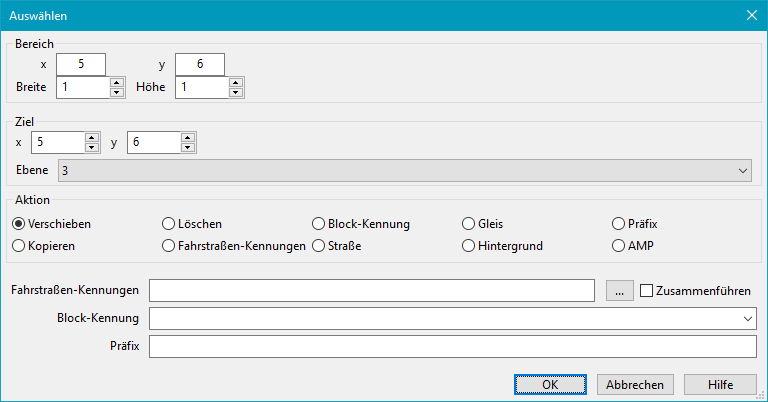Viewport: 768px width, 402px height.
Task: Choose the Straße radio button
Action: (319, 245)
